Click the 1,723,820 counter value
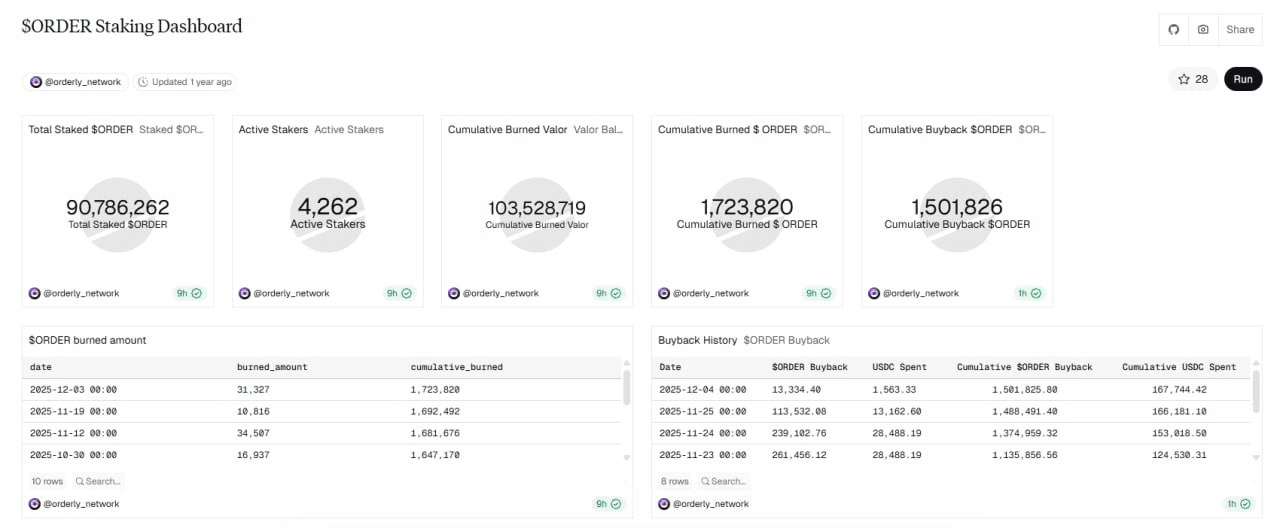The width and height of the screenshot is (1280, 528). [747, 207]
